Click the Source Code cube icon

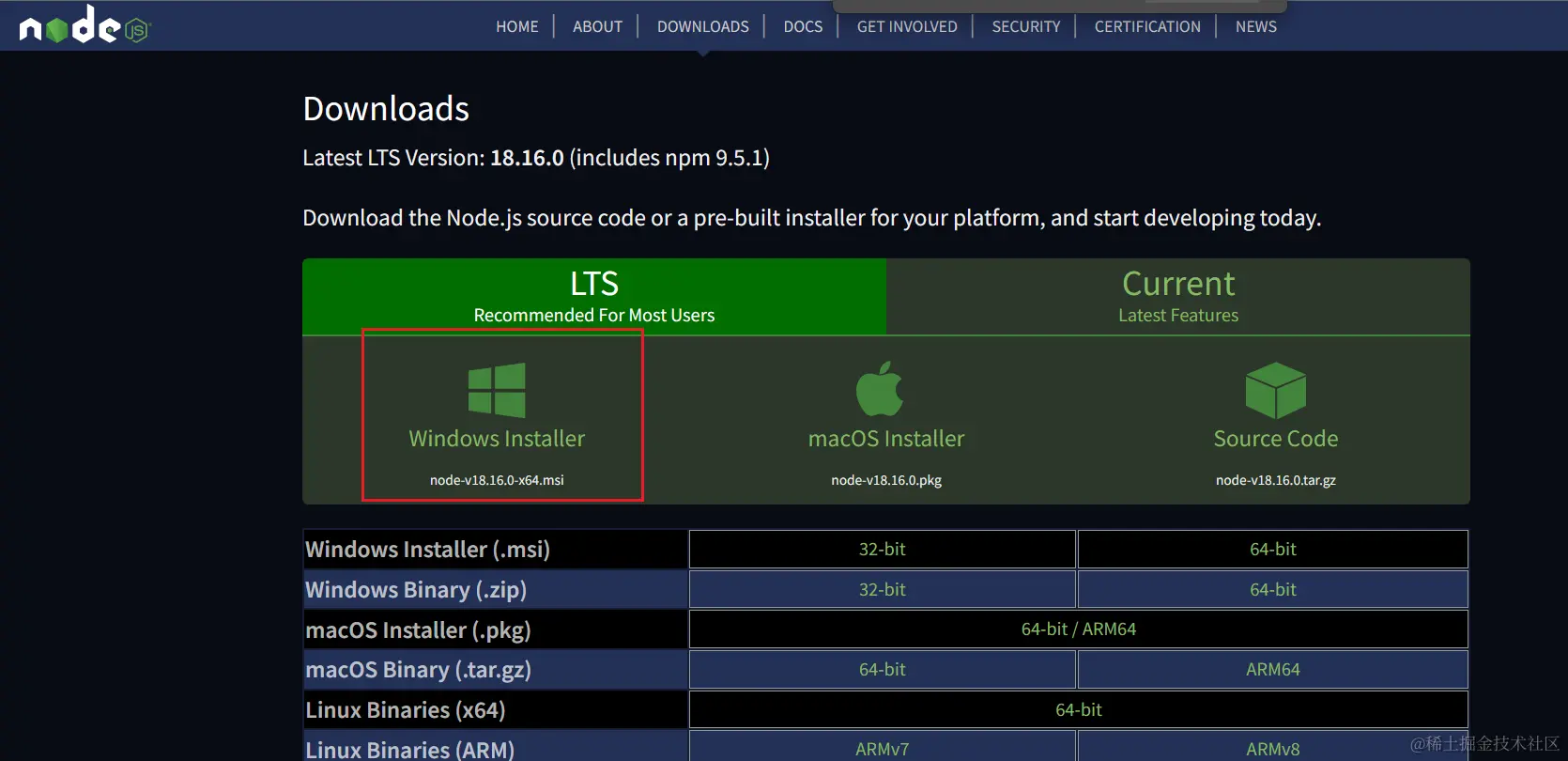coord(1275,391)
